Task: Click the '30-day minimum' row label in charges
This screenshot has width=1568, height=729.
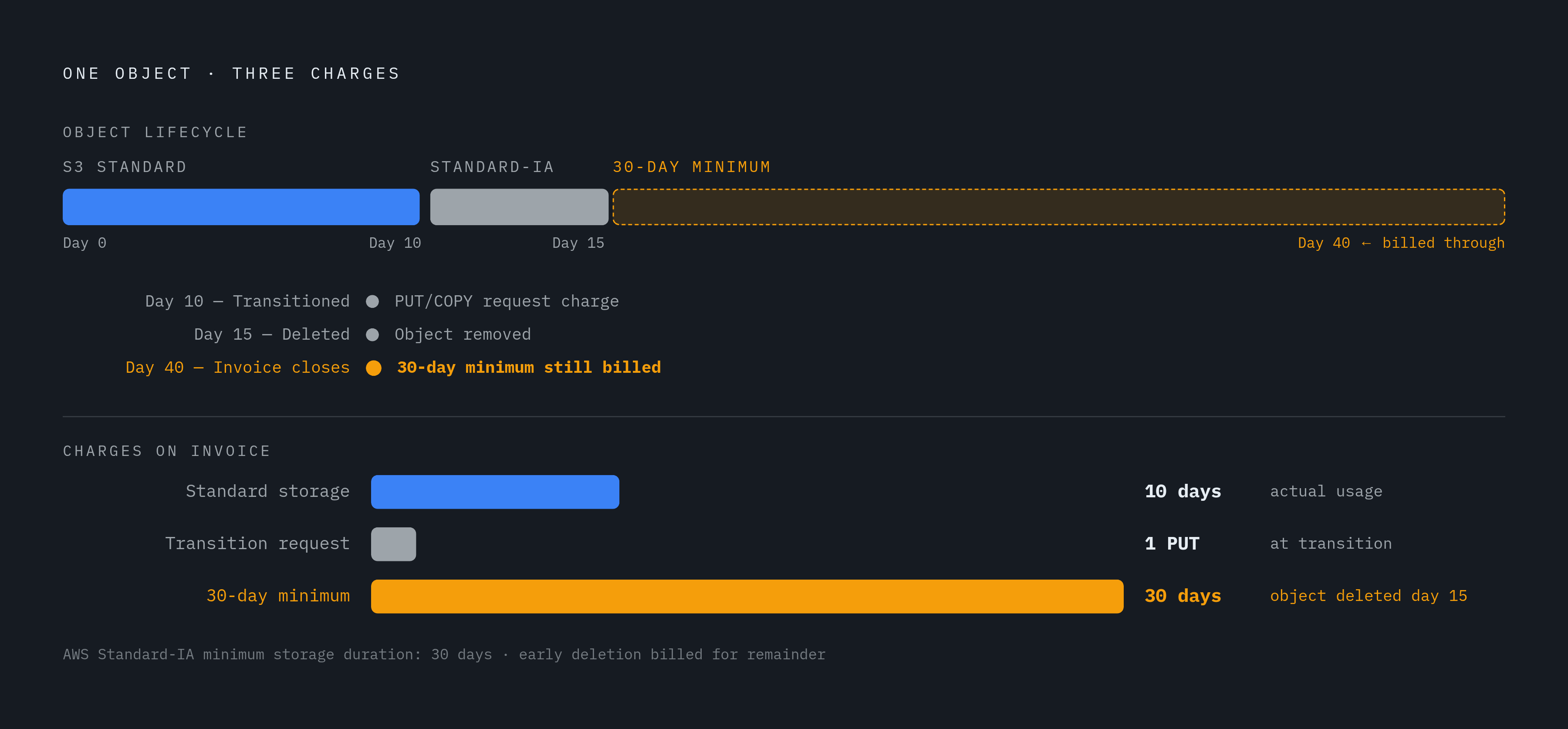Action: pyautogui.click(x=278, y=596)
